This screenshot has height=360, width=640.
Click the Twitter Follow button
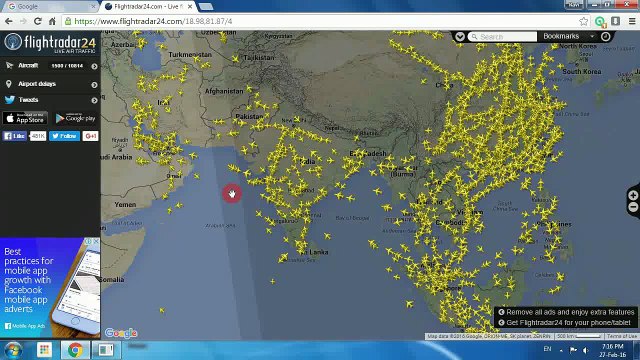point(64,136)
